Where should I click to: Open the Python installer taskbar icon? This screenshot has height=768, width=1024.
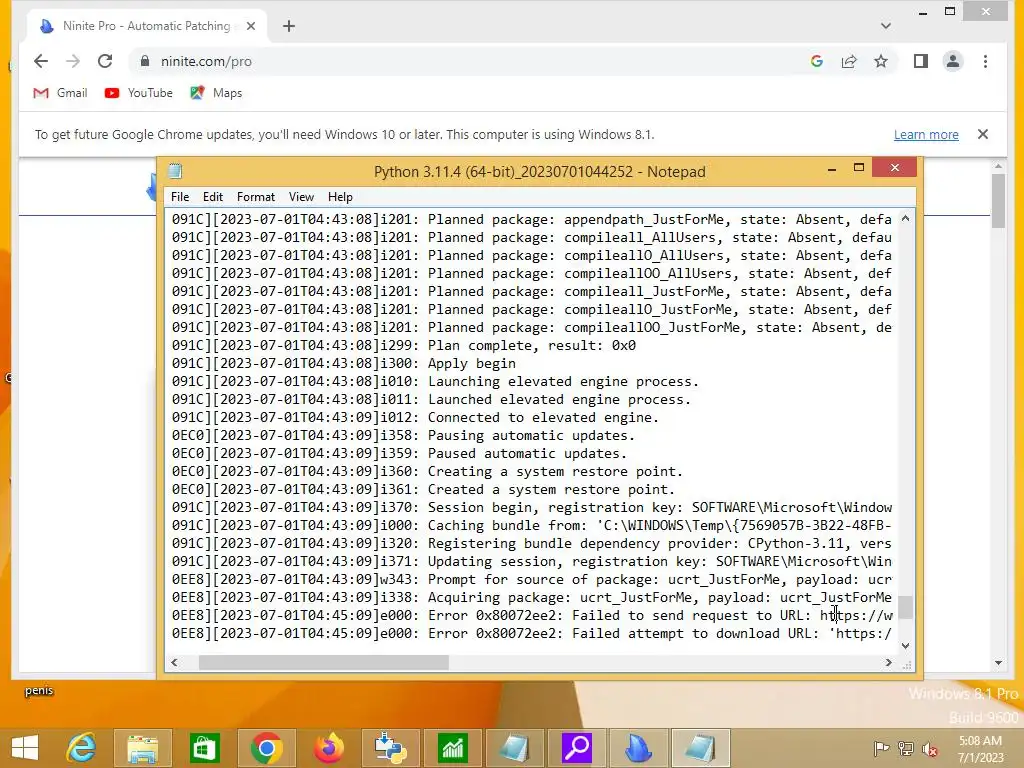click(391, 748)
